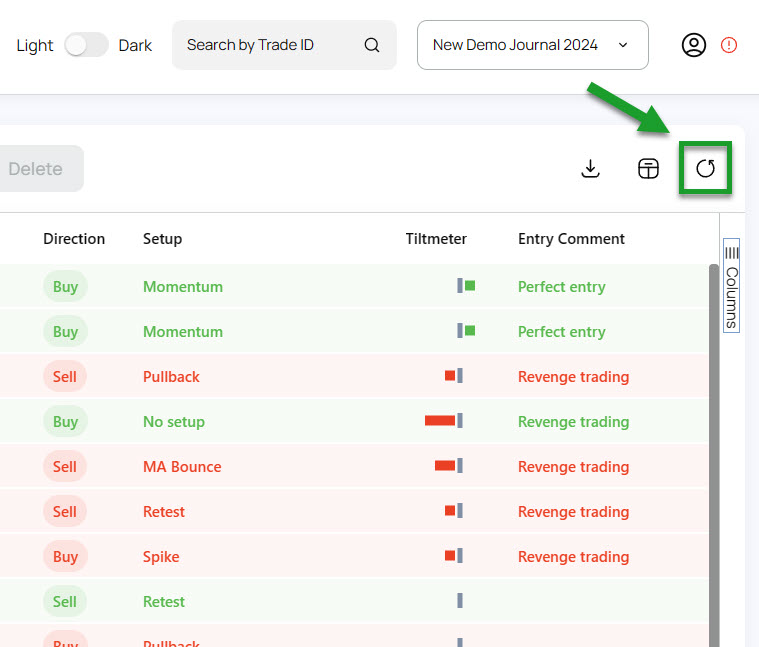Click the Tiltmeter bar in the Spike row
Viewport: 759px width, 647px height.
pos(454,556)
